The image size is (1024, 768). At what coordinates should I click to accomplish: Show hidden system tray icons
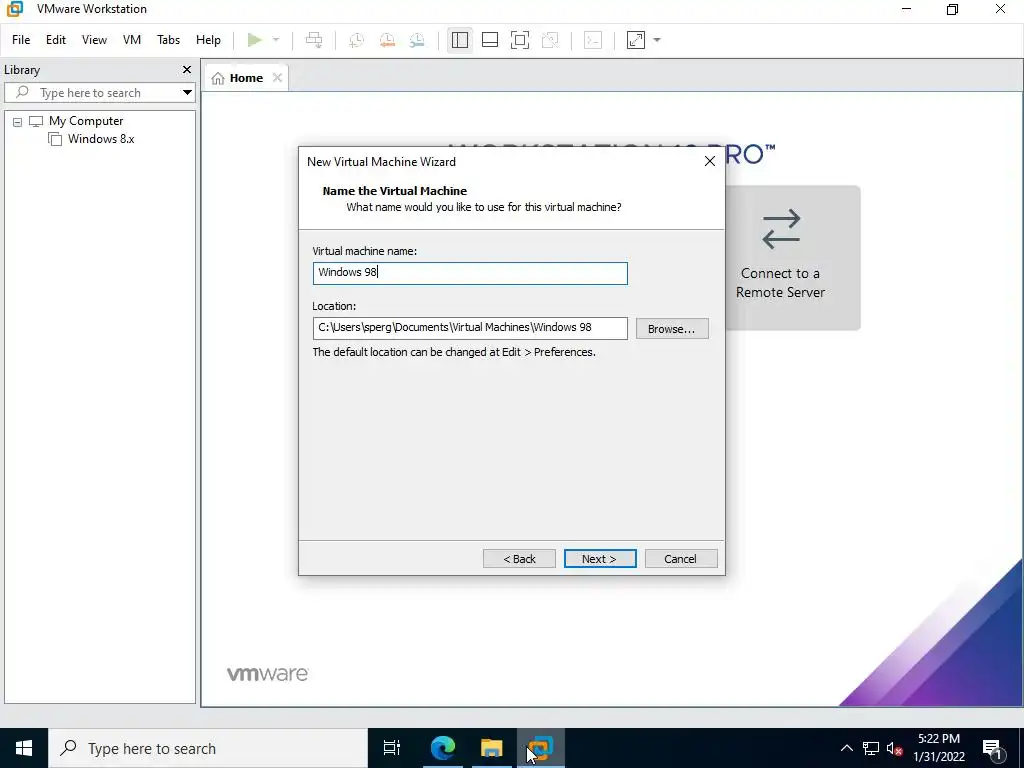coord(846,748)
